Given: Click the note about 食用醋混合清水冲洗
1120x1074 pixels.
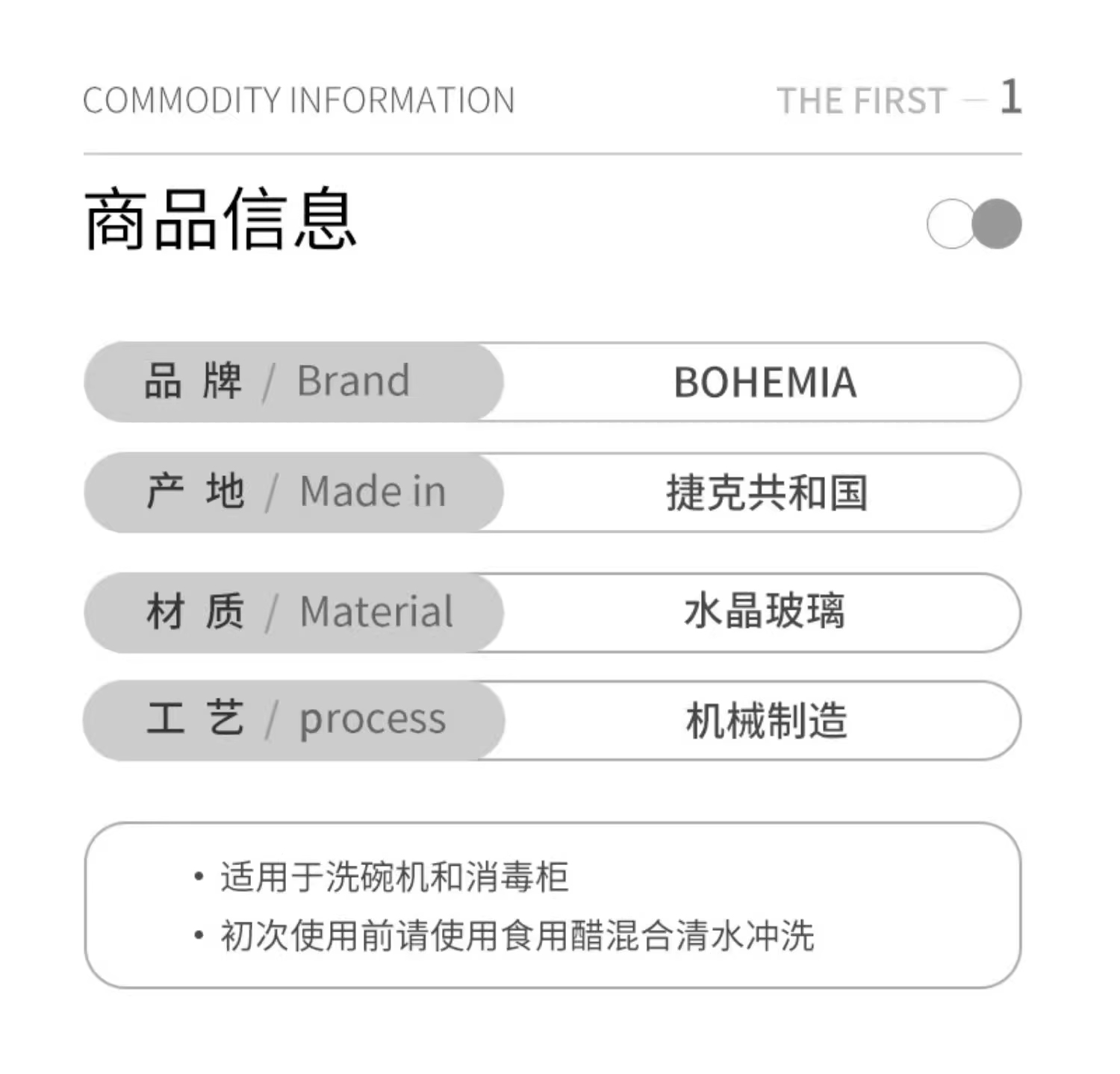Looking at the screenshot, I should (517, 936).
